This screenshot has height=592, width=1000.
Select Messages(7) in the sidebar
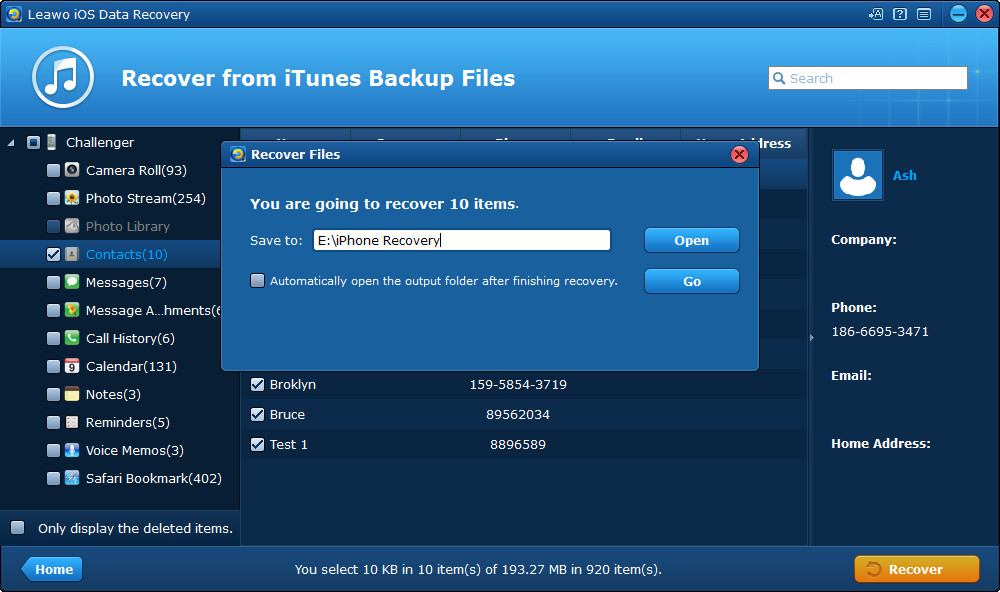point(126,283)
